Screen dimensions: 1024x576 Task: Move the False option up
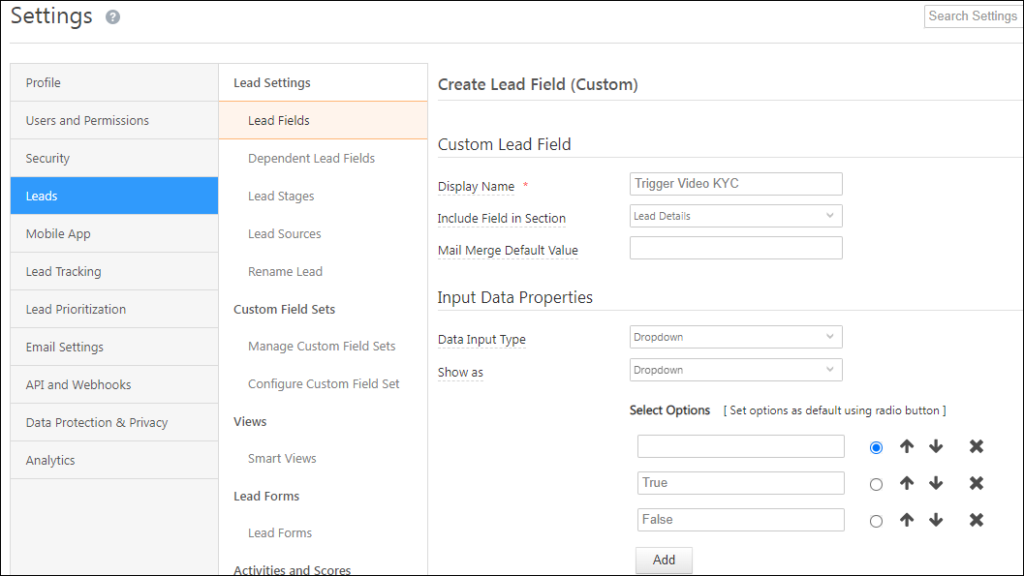[906, 520]
